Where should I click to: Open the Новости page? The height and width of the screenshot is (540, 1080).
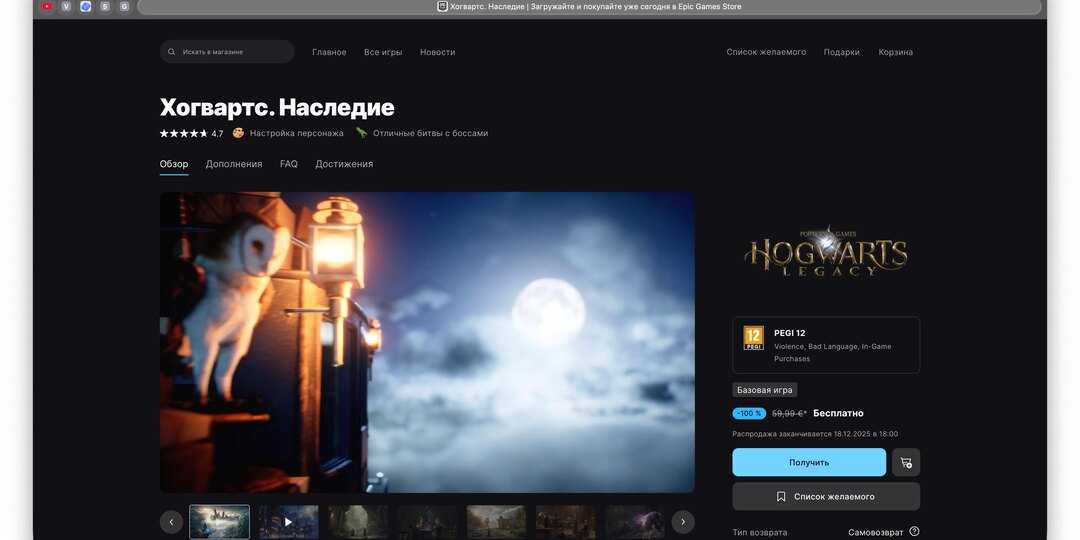point(437,52)
